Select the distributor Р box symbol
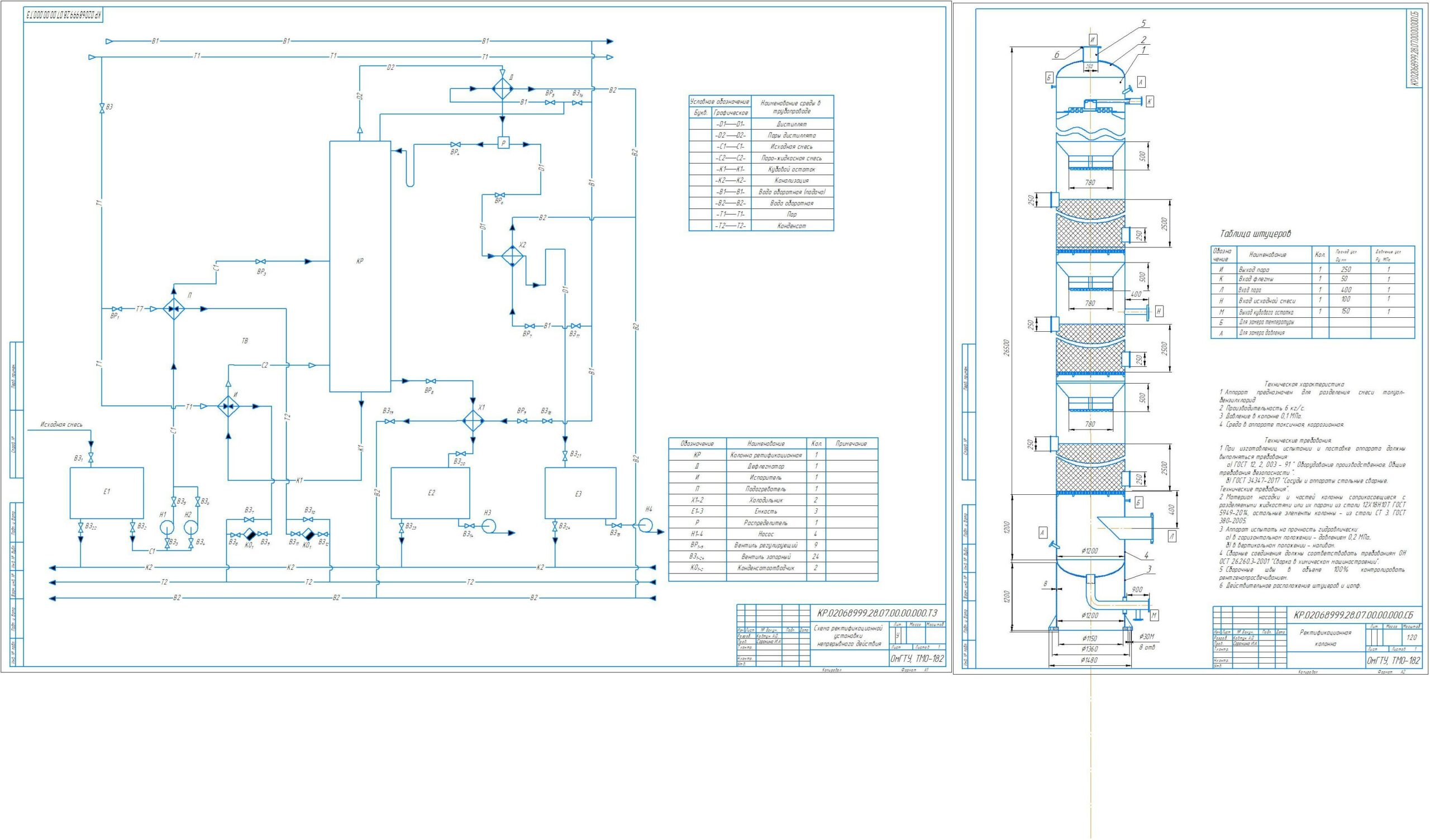 pos(503,144)
